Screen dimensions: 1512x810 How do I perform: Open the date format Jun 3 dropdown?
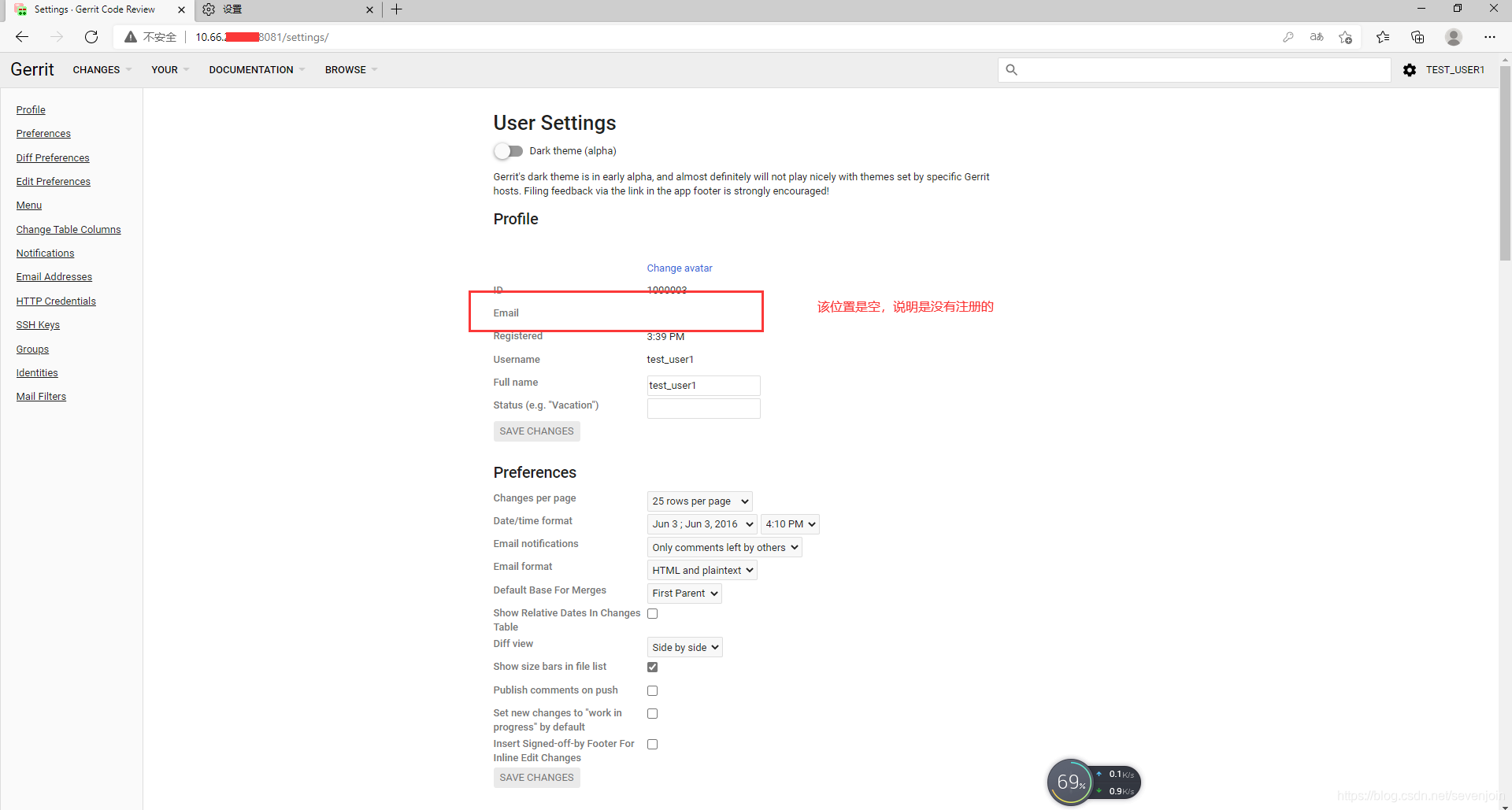tap(702, 524)
